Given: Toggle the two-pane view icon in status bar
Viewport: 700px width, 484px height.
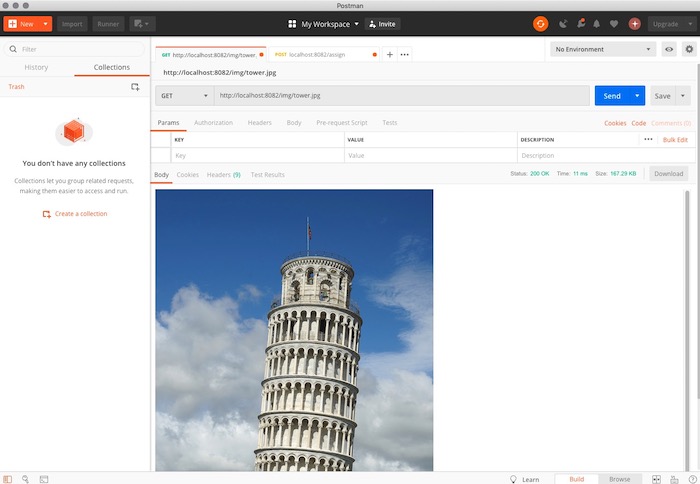Looking at the screenshot, I should click(656, 479).
